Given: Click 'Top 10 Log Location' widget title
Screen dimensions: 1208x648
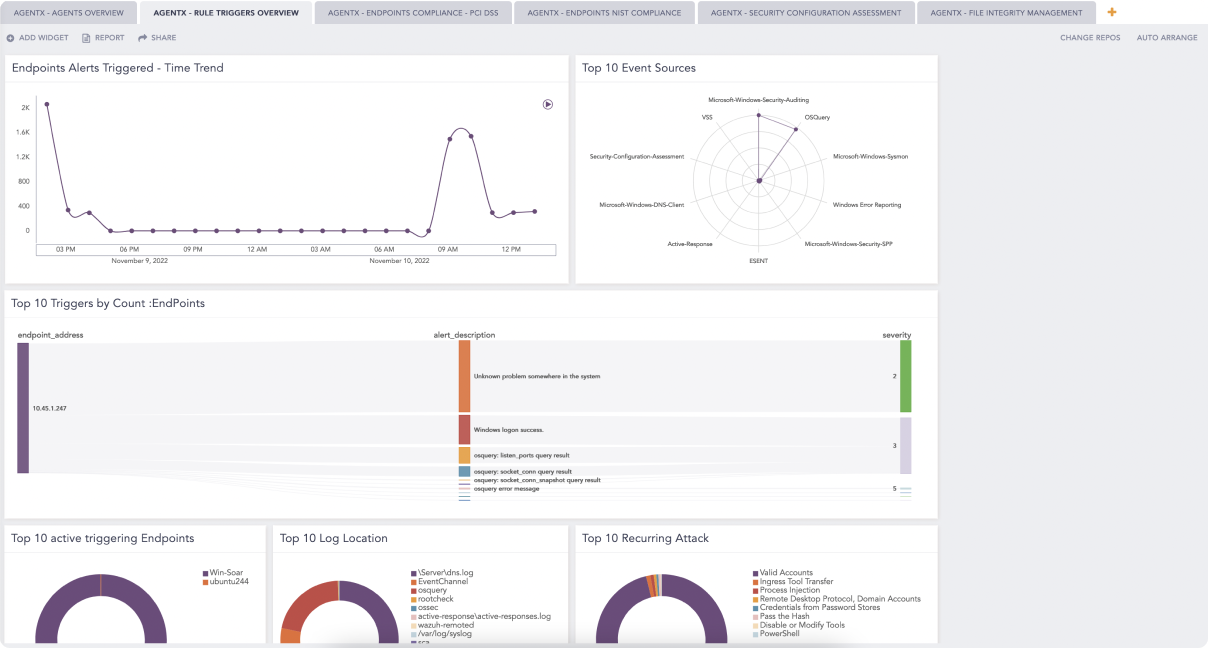Looking at the screenshot, I should [x=334, y=538].
